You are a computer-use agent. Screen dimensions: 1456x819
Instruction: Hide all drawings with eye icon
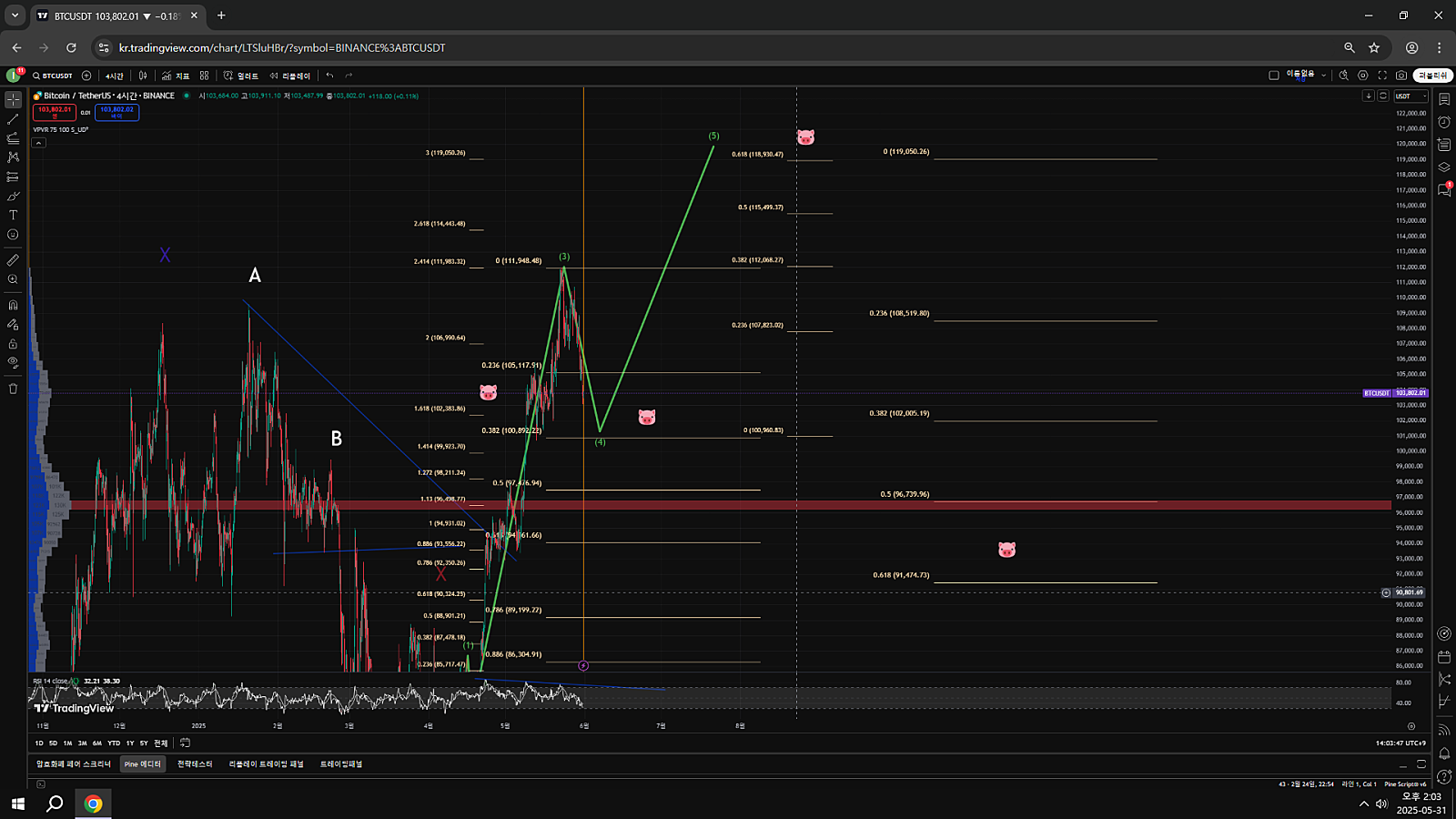13,362
